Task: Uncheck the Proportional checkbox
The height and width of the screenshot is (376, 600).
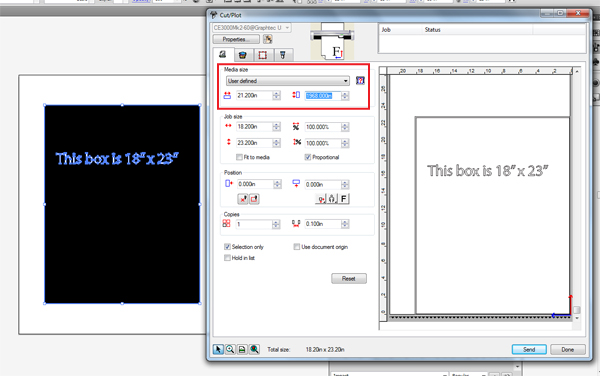Action: pyautogui.click(x=308, y=157)
